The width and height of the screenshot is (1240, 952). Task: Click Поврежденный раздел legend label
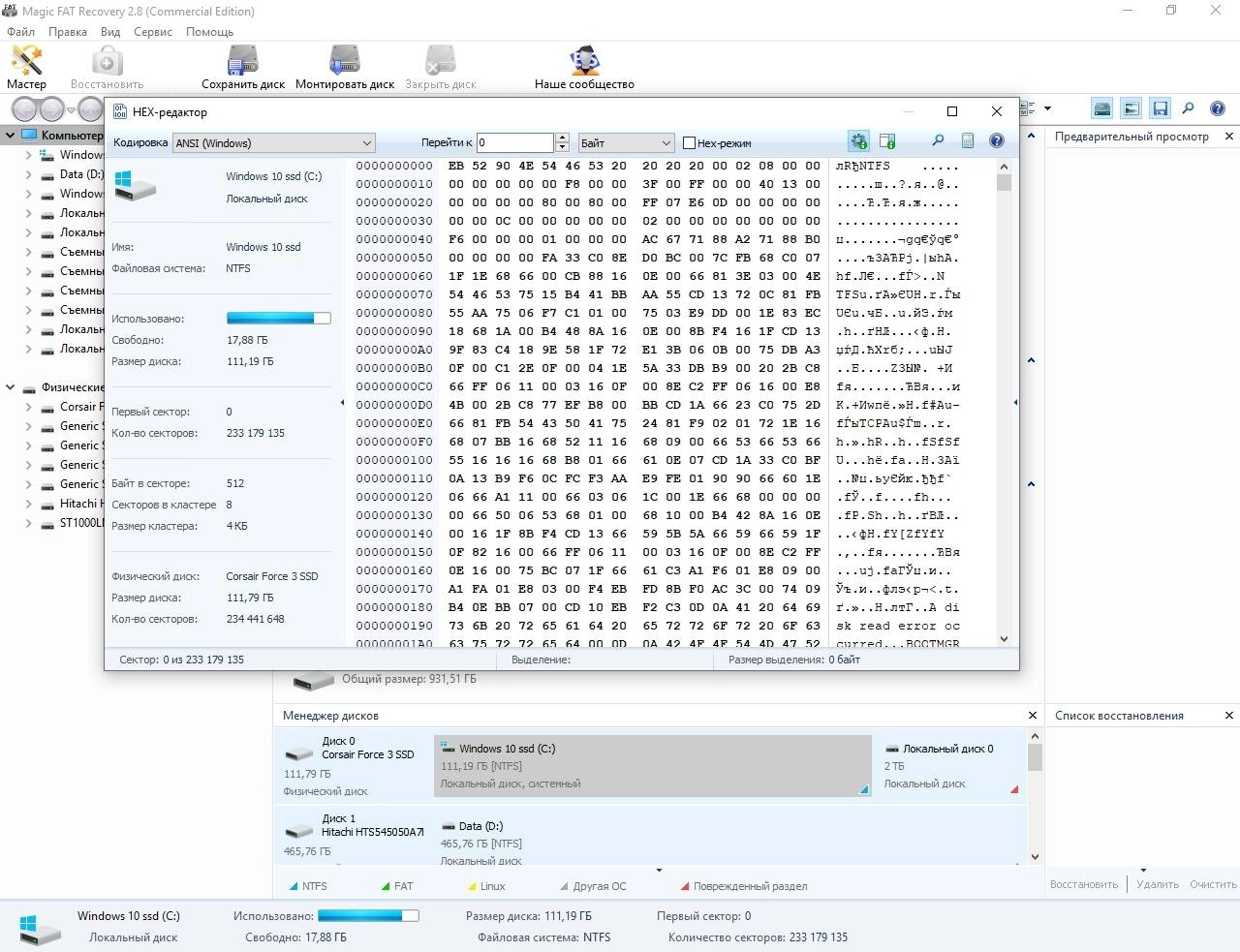click(750, 886)
